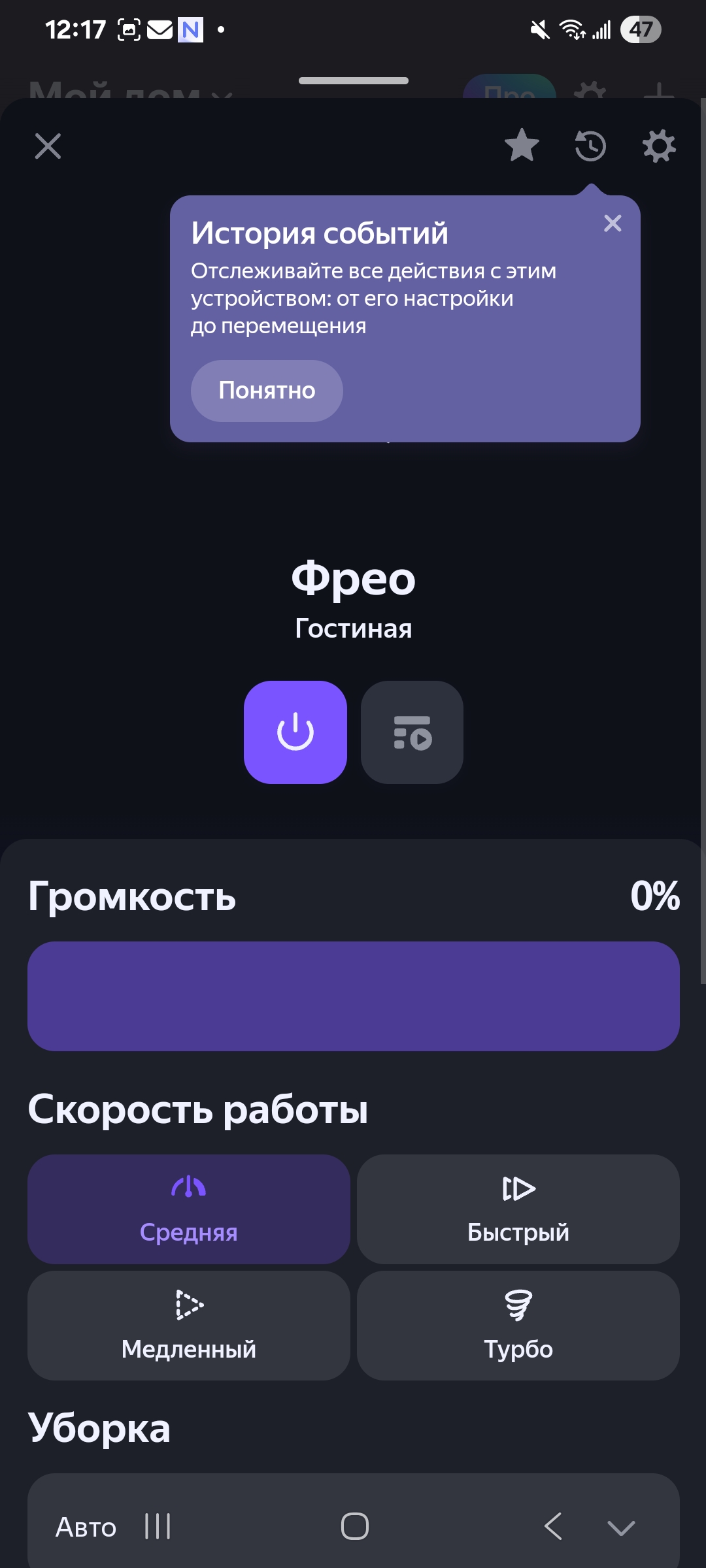Set the Громкость volume slider

[353, 996]
